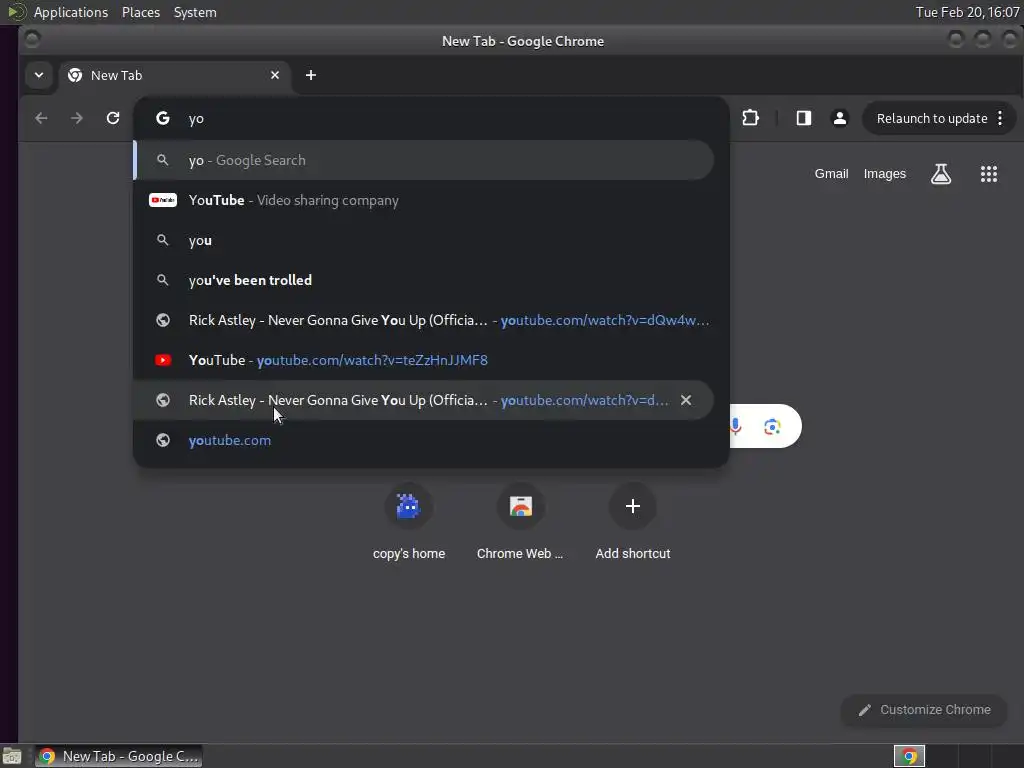Select the "you" search suggestion

pyautogui.click(x=424, y=240)
